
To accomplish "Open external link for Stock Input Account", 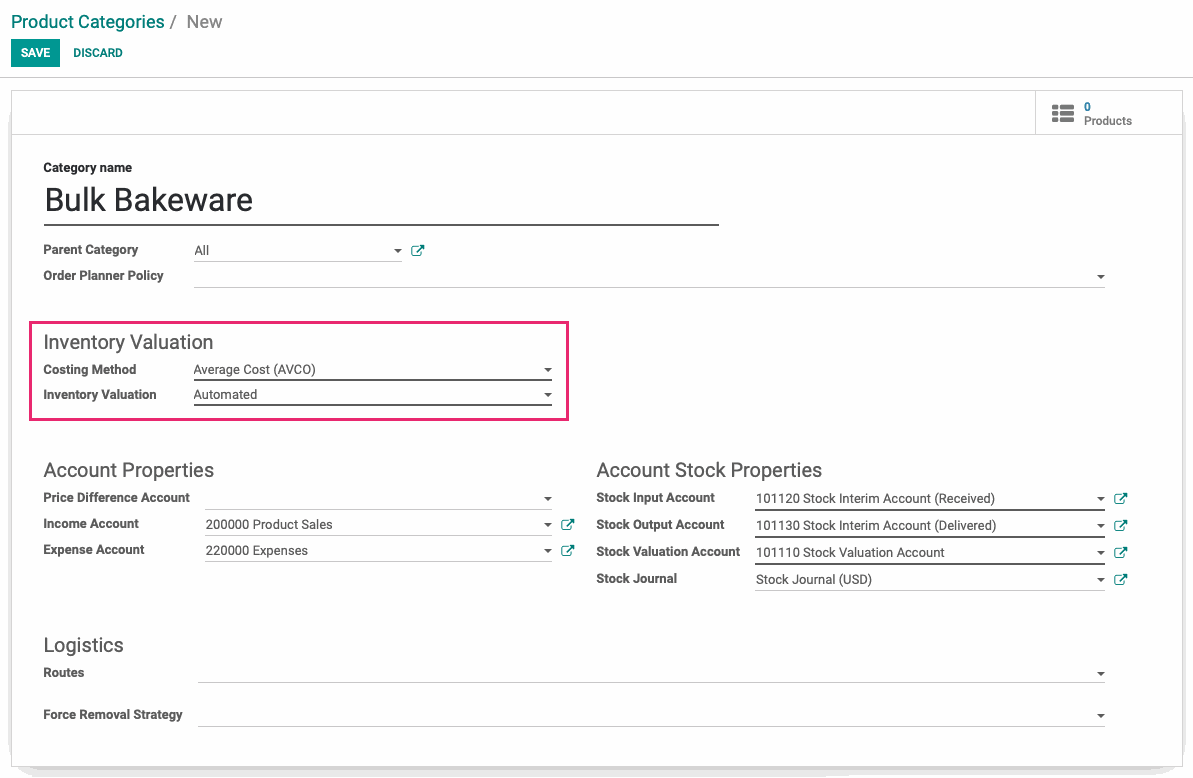I will pyautogui.click(x=1120, y=499).
